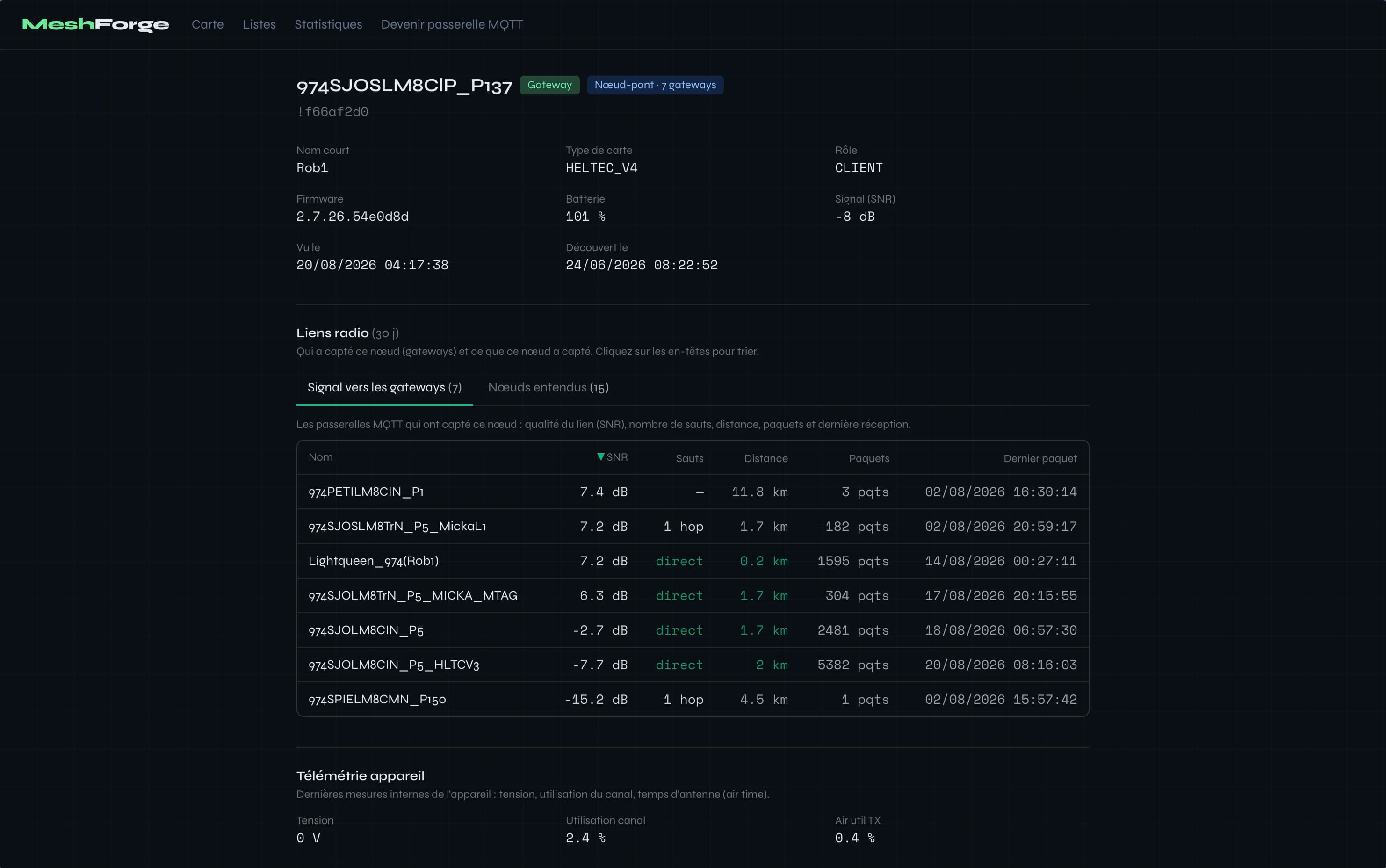Open gateway 974SJOLM8CIN_P5 row name

pos(366,630)
